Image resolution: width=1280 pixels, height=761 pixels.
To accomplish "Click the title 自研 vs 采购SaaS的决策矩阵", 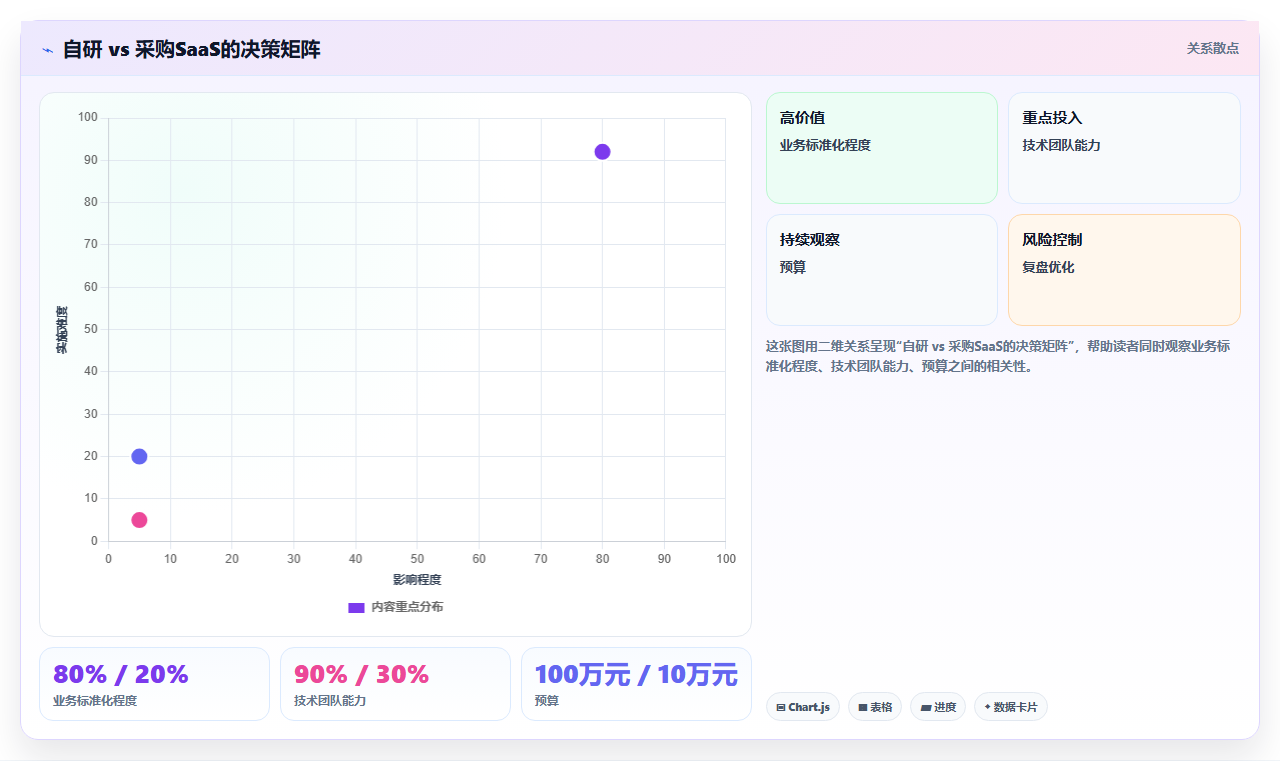I will pos(192,49).
